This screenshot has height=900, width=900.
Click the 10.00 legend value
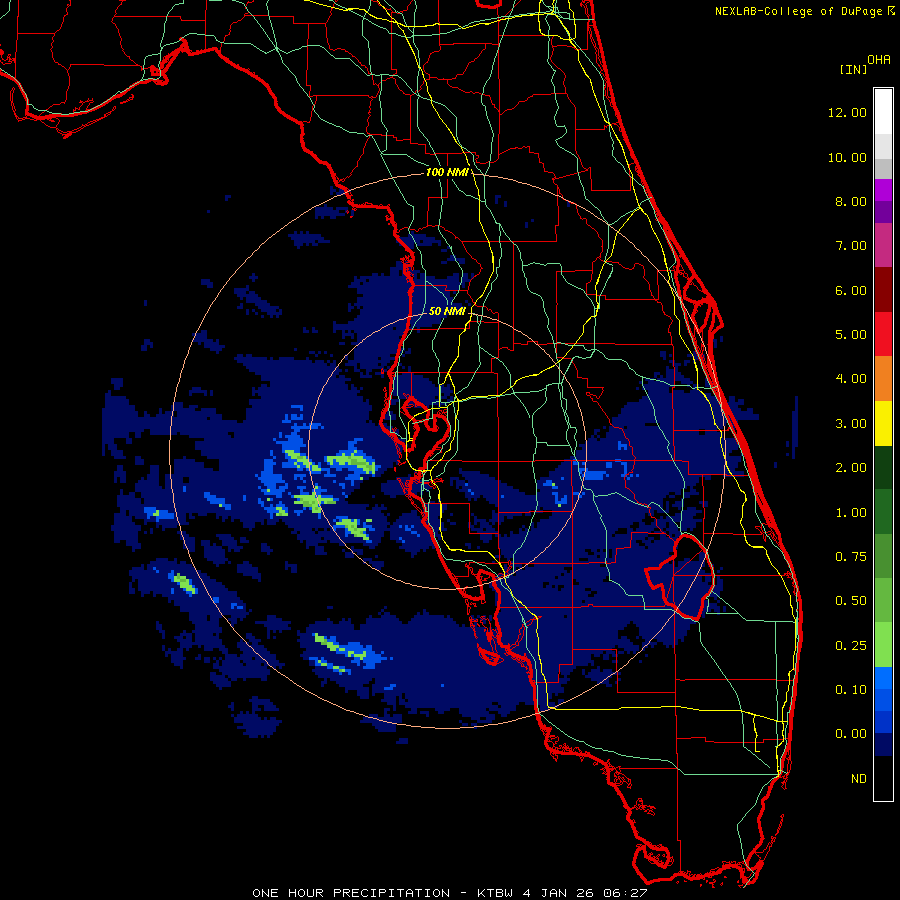[847, 157]
